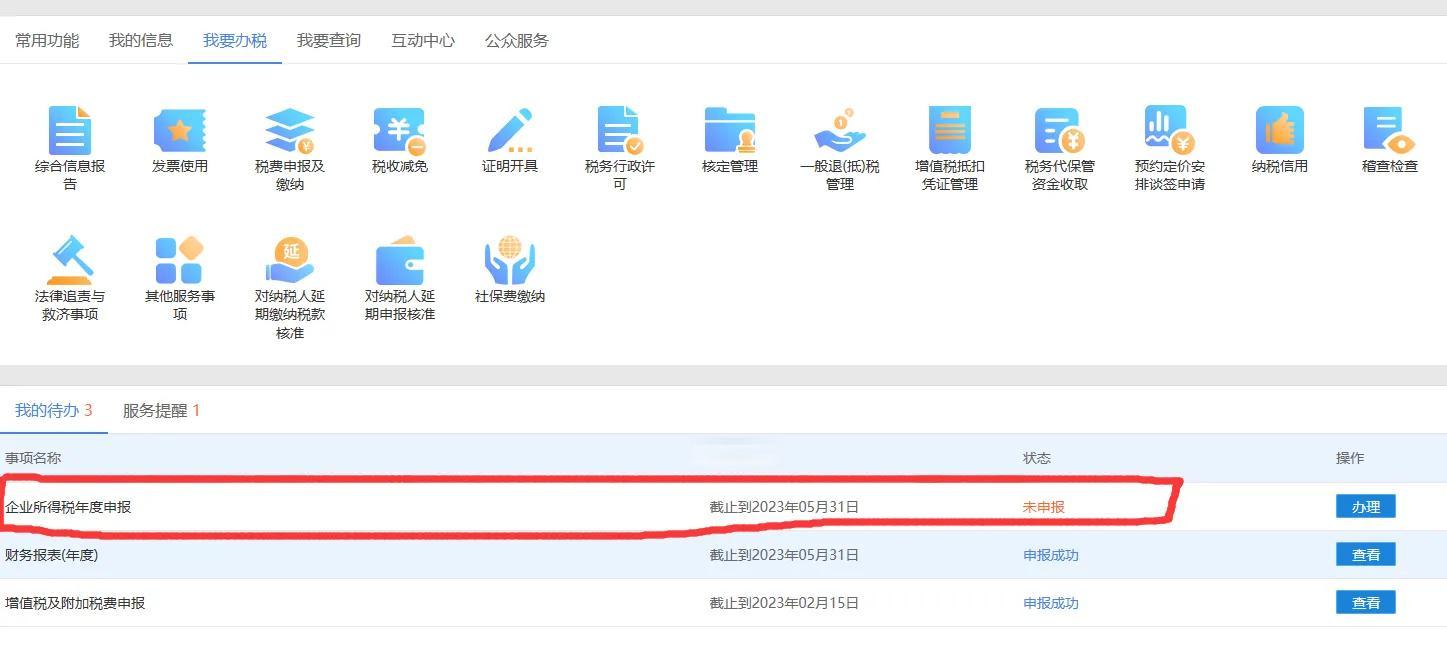The height and width of the screenshot is (645, 1447).
Task: Click 查看 for 增值税及附加税费申报
Action: (x=1365, y=603)
